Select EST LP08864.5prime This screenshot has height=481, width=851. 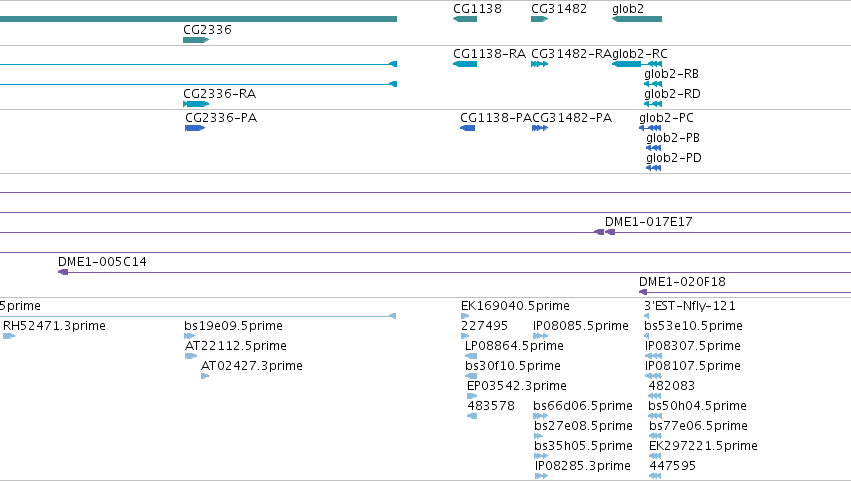tap(471, 356)
